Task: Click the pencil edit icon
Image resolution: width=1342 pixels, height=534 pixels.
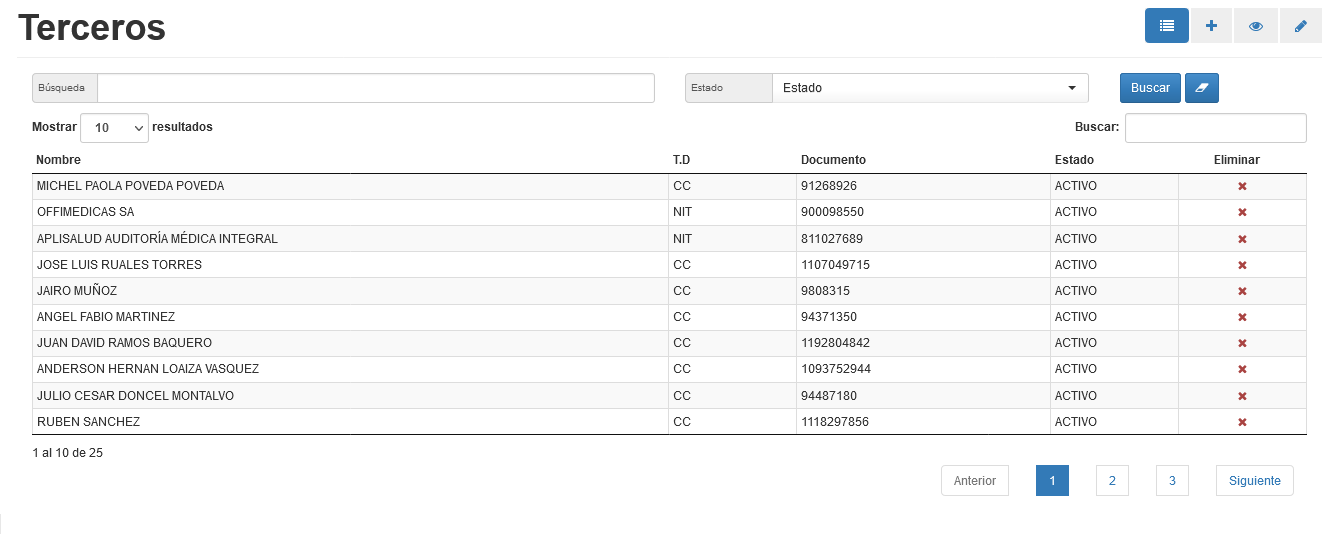Action: (x=1301, y=26)
